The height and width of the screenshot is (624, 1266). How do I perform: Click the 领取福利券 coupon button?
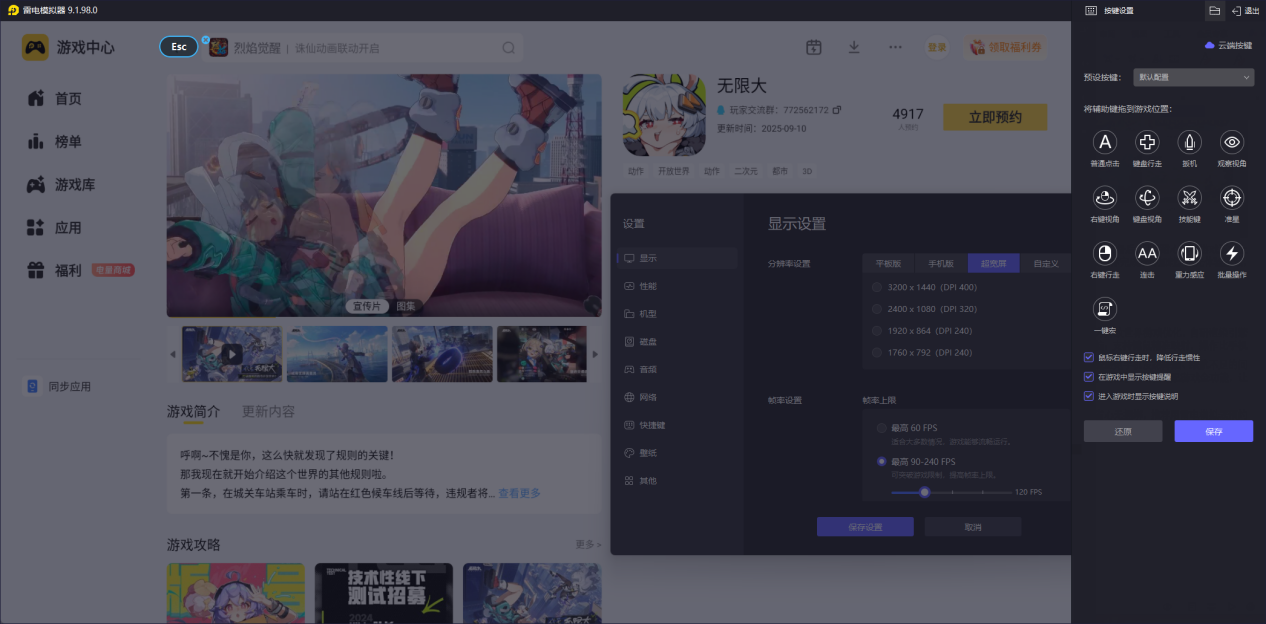[1006, 47]
